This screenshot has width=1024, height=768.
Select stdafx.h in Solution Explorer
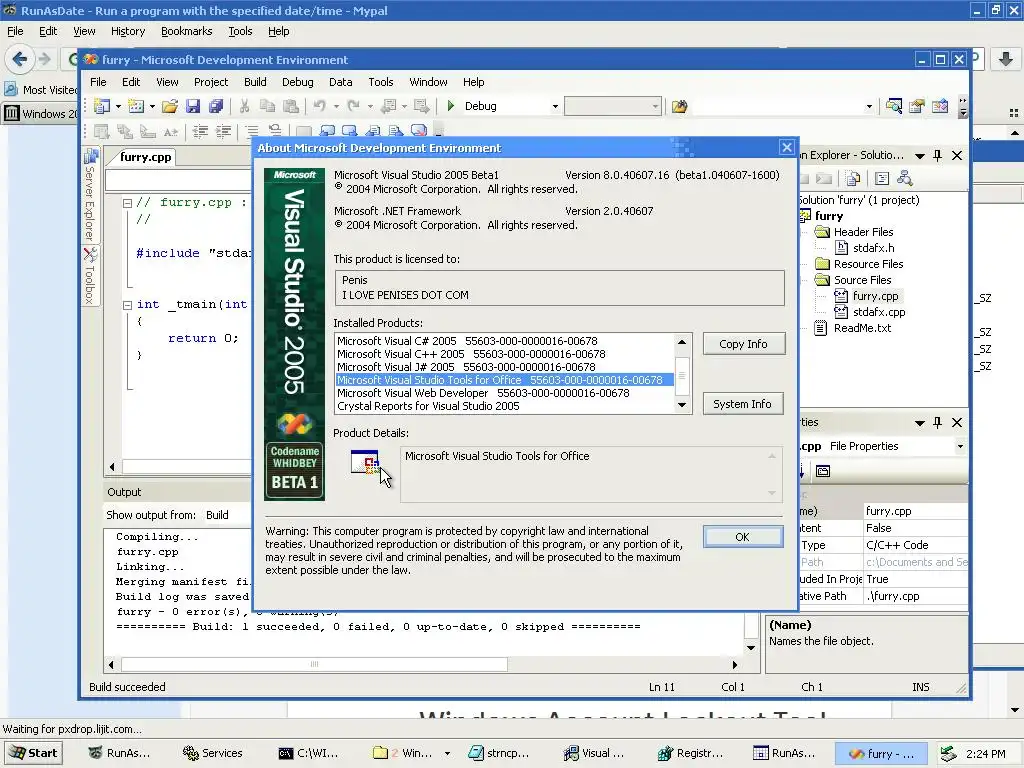pos(872,248)
